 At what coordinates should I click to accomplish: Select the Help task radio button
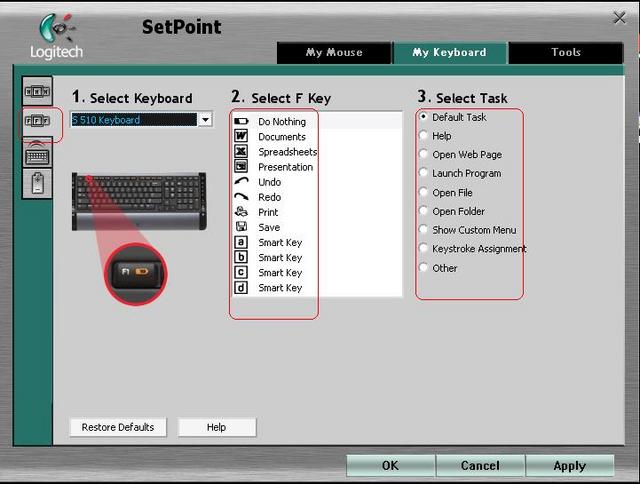point(424,135)
